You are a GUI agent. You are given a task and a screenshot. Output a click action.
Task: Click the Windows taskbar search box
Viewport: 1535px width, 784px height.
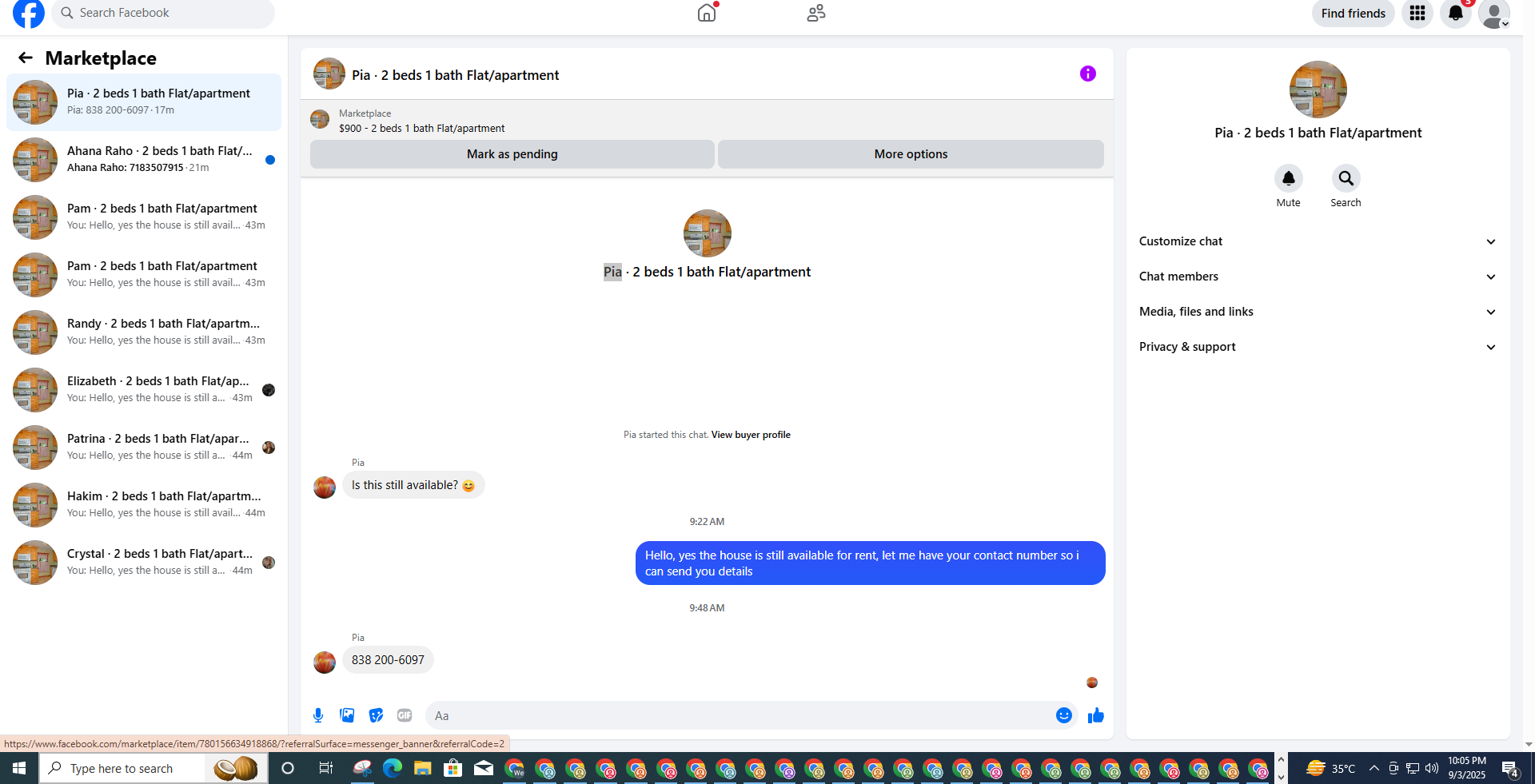click(153, 769)
